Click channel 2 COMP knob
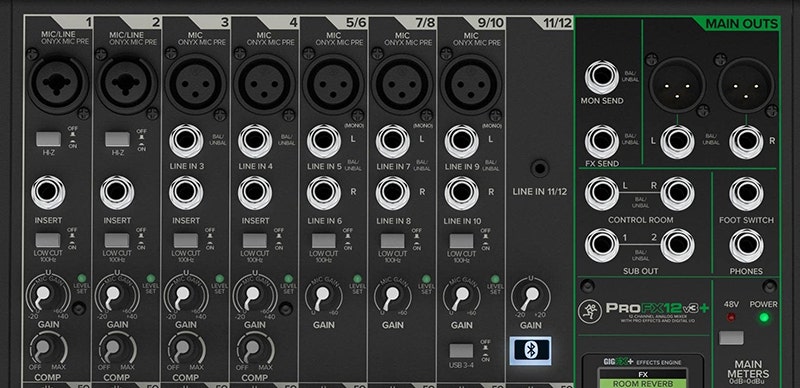The width and height of the screenshot is (800, 388). 112,349
